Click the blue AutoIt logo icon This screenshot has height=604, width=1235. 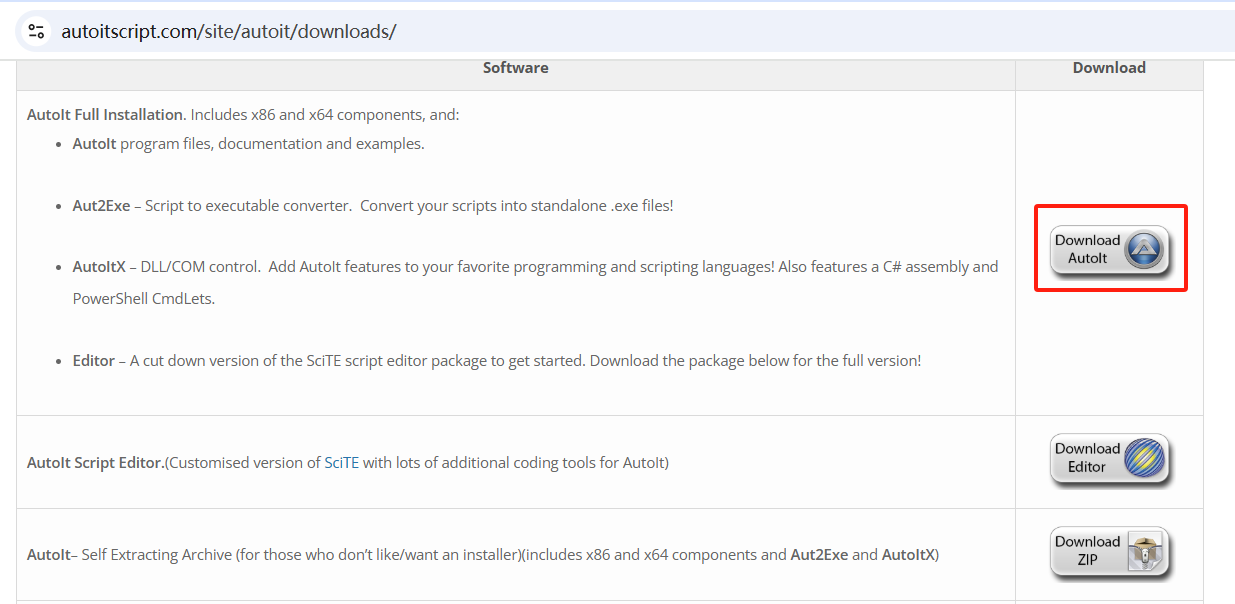[x=1144, y=249]
